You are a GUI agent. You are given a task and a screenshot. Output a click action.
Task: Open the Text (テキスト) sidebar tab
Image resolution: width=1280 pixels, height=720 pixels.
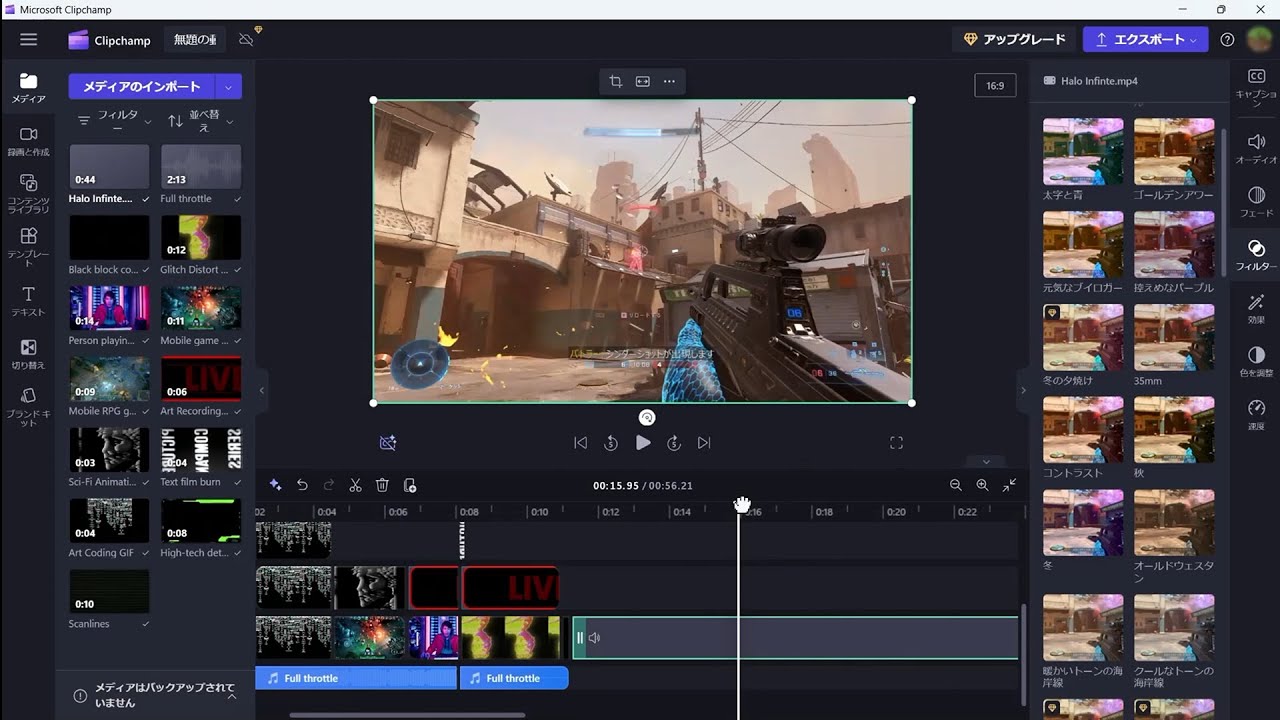28,301
